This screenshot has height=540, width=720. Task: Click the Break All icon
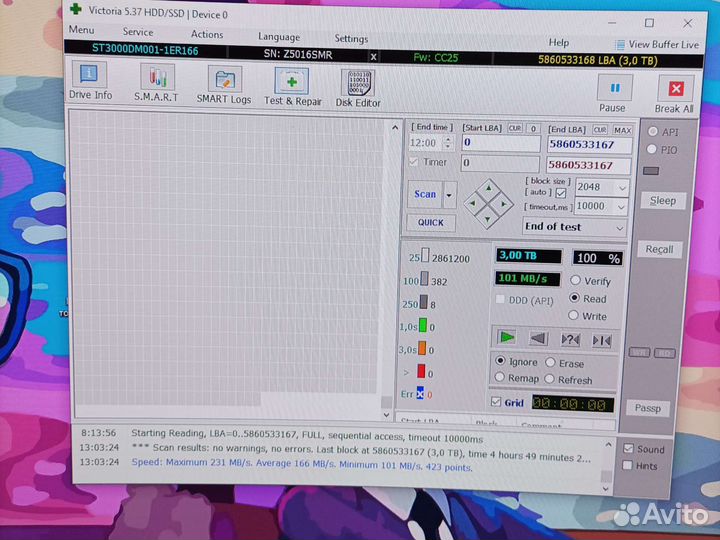click(x=674, y=94)
